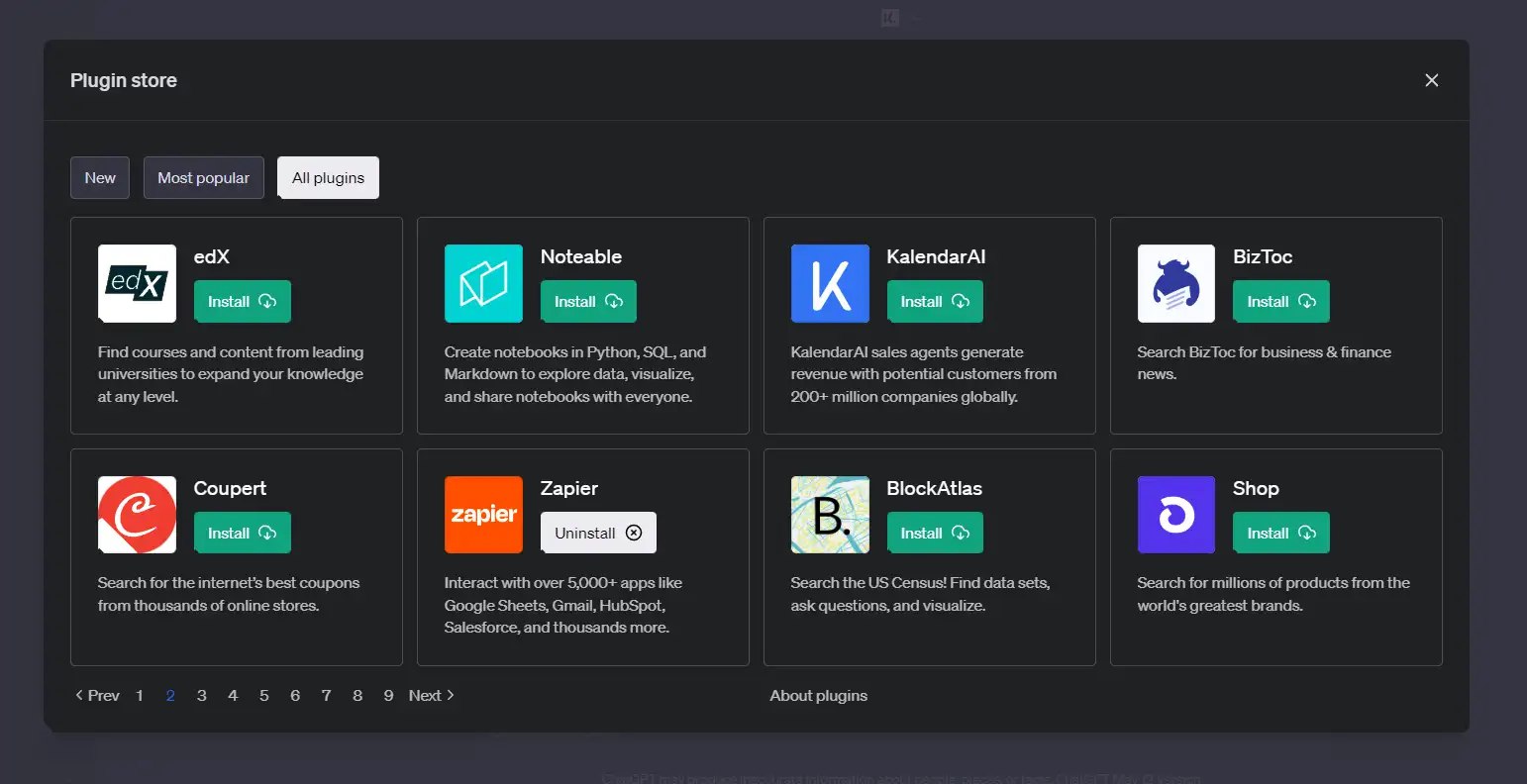Uninstall the Zapier plugin
The width and height of the screenshot is (1527, 784).
click(x=598, y=533)
